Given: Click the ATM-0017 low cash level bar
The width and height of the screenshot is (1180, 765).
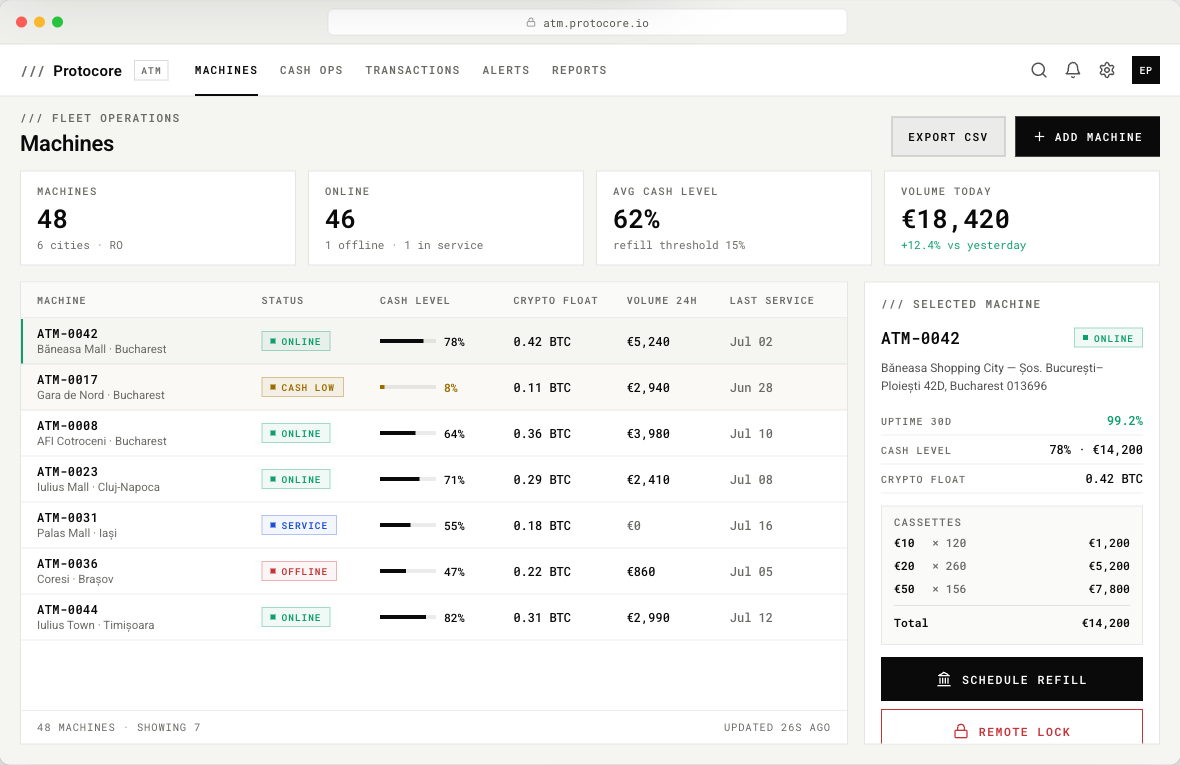Looking at the screenshot, I should pyautogui.click(x=408, y=387).
